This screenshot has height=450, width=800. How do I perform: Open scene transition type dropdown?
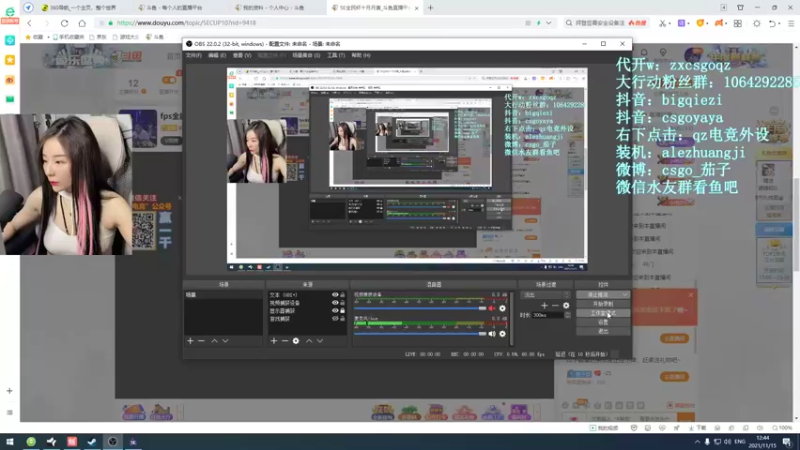(545, 295)
